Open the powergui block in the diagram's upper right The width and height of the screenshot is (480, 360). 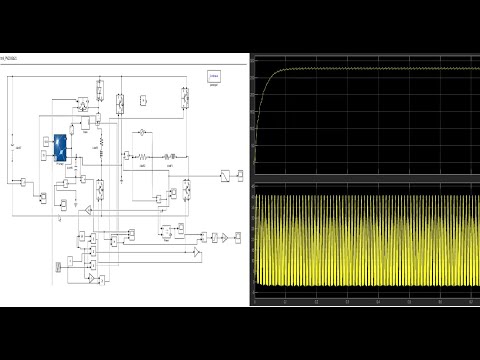tap(214, 76)
